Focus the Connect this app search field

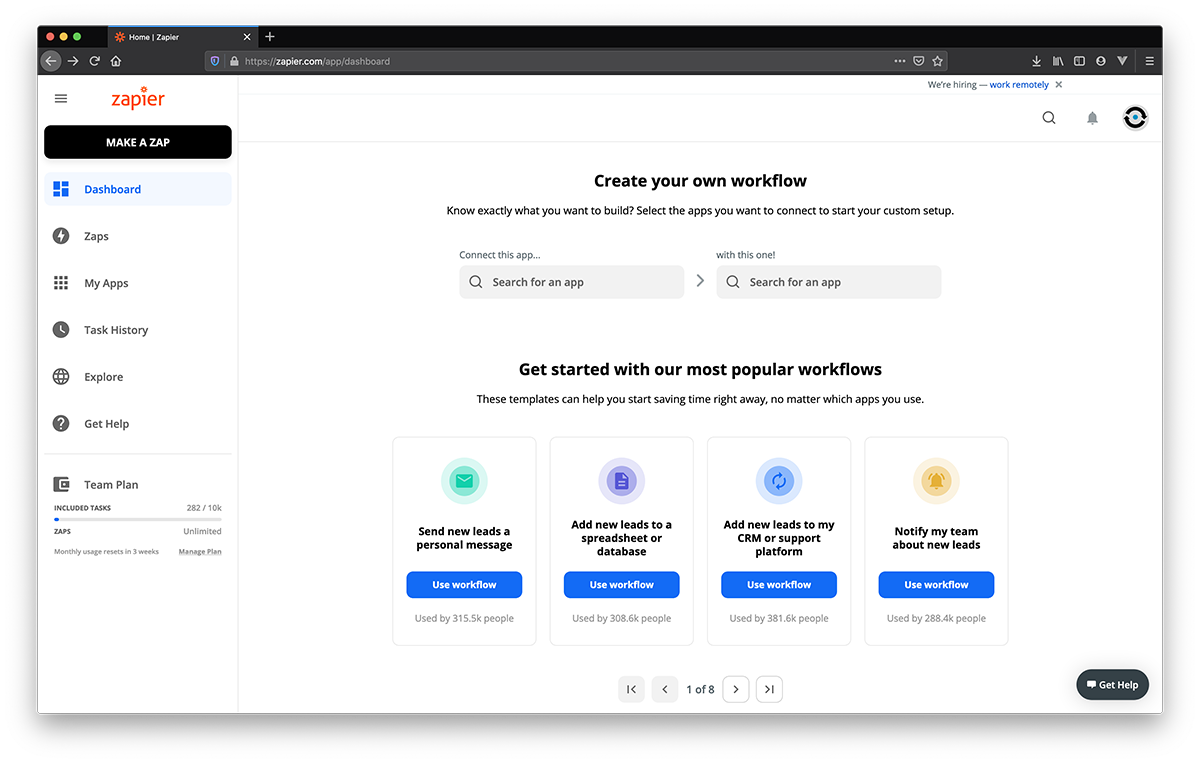click(x=572, y=282)
